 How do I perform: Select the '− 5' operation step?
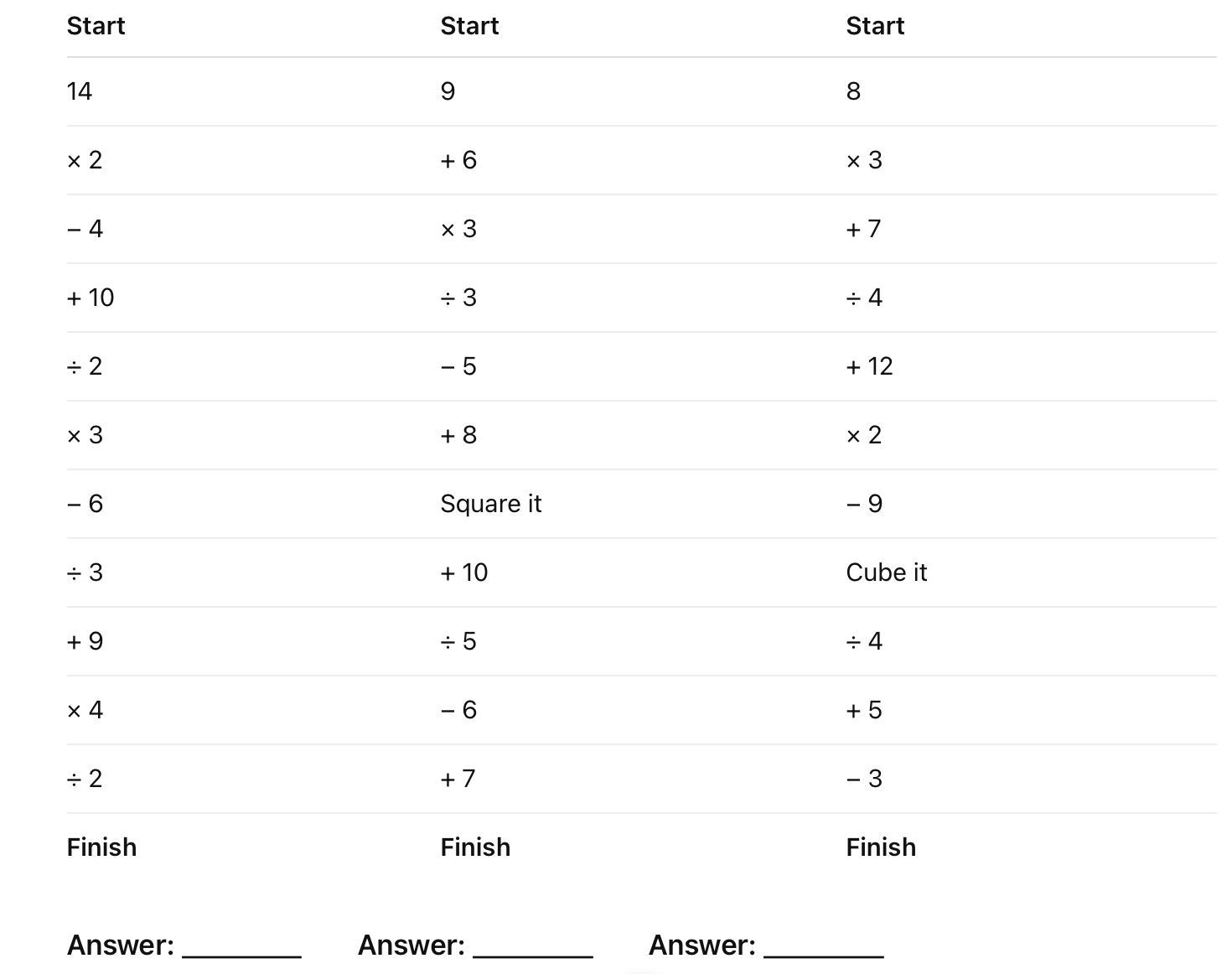tap(458, 366)
